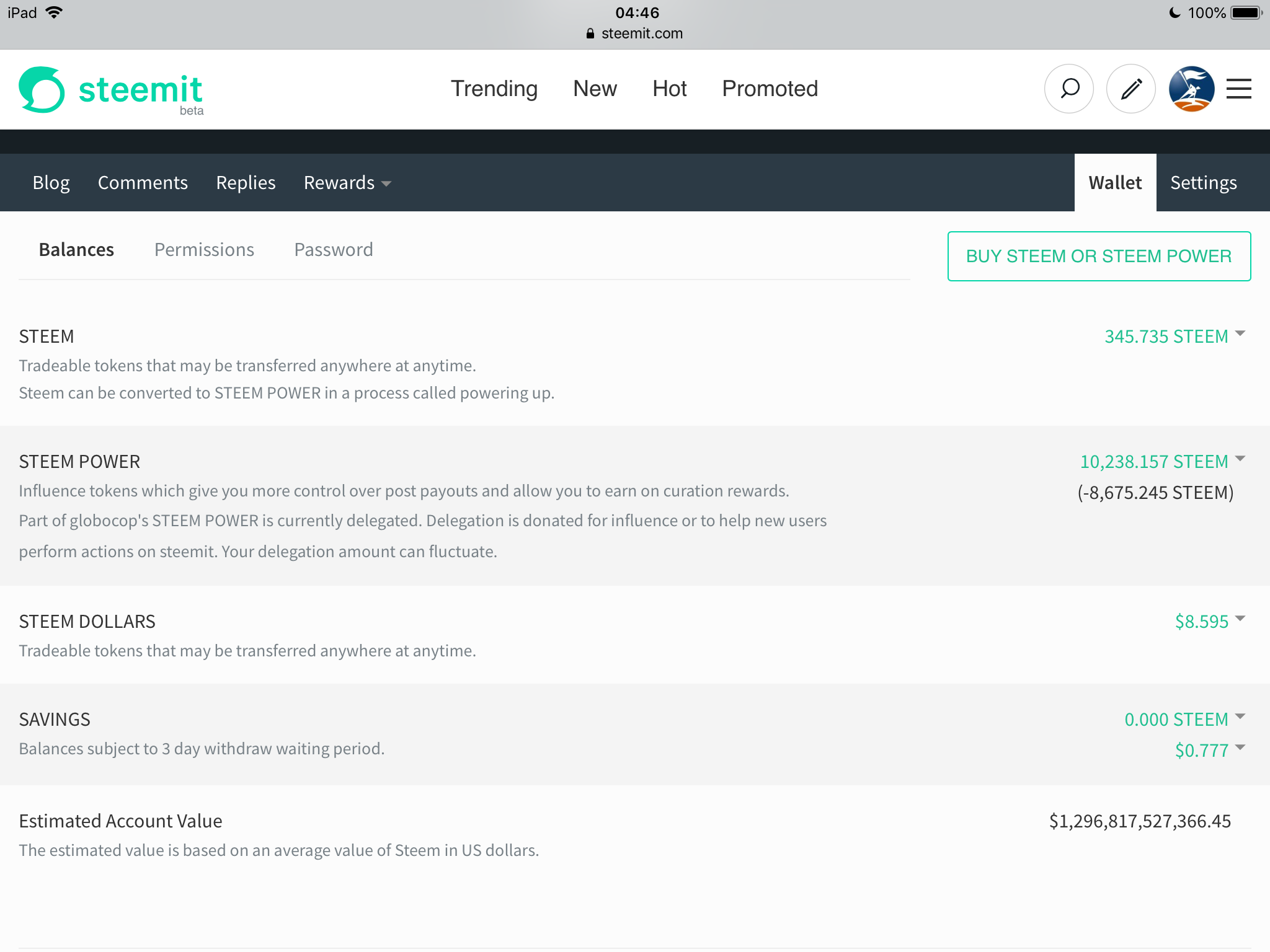Click the Steemit logo icon
The image size is (1270, 952).
tap(42, 90)
